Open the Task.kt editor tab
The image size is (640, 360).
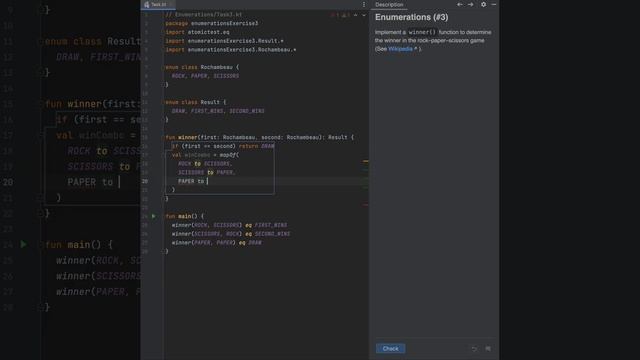(x=158, y=4)
